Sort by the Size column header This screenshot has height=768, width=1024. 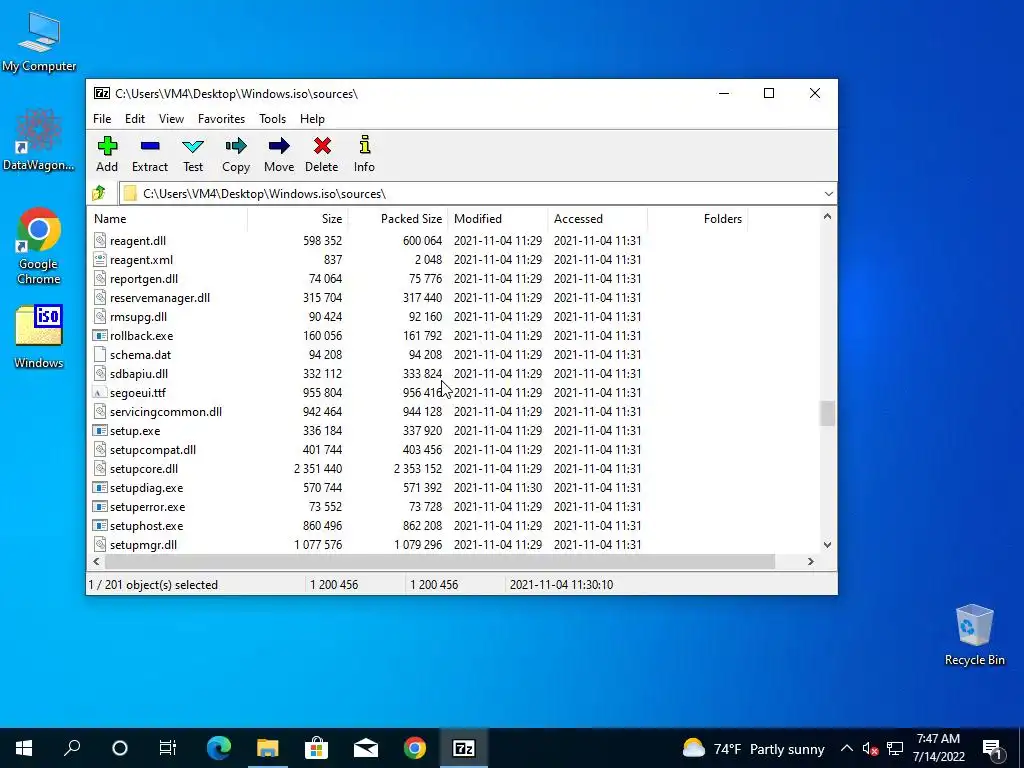[297, 219]
